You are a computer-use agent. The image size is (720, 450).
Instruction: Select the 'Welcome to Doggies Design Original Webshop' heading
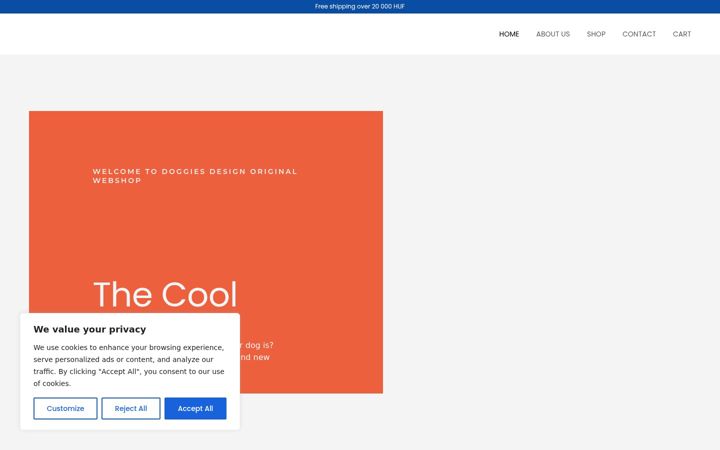(195, 176)
